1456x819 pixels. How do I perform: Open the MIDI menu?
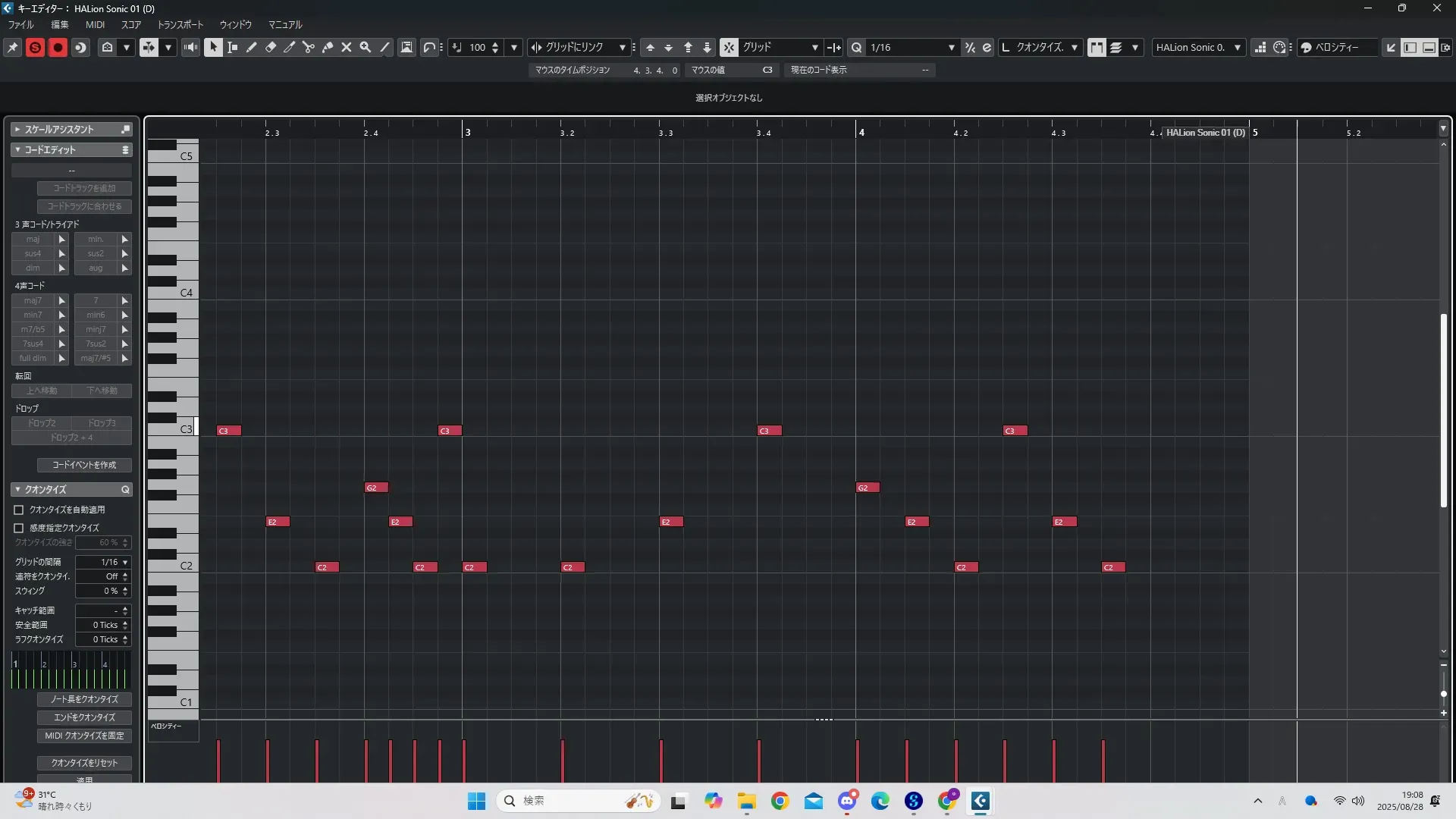95,24
